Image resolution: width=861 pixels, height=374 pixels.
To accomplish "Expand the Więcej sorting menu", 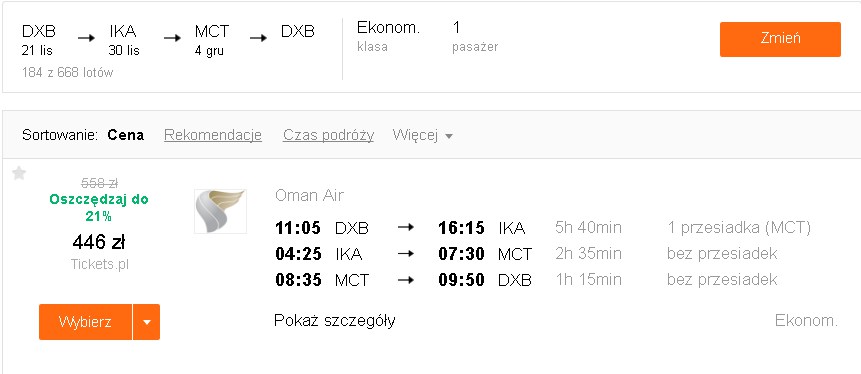I will click(422, 135).
